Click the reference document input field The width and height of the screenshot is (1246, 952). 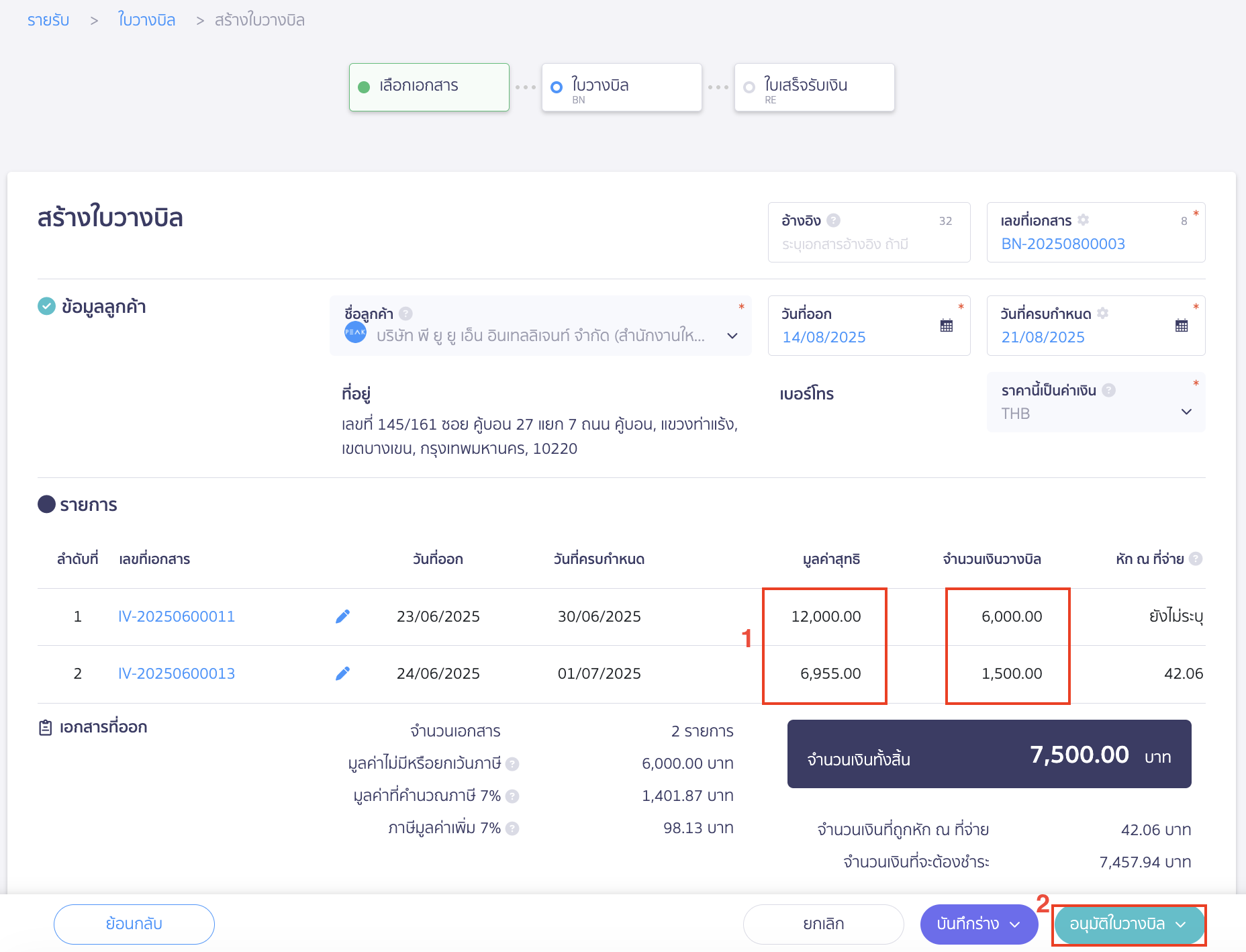(x=867, y=244)
